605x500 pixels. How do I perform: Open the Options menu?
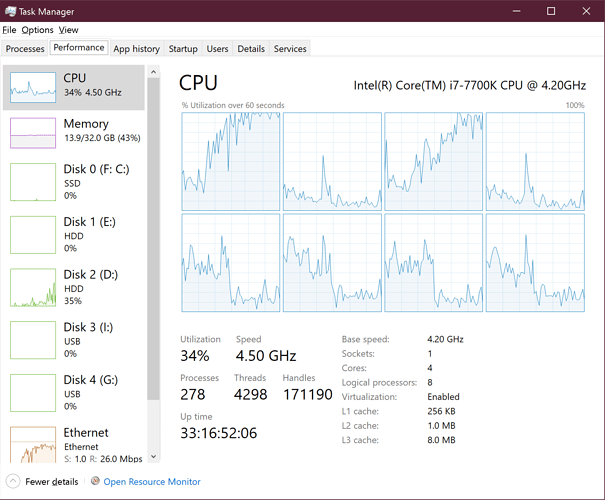pos(37,30)
